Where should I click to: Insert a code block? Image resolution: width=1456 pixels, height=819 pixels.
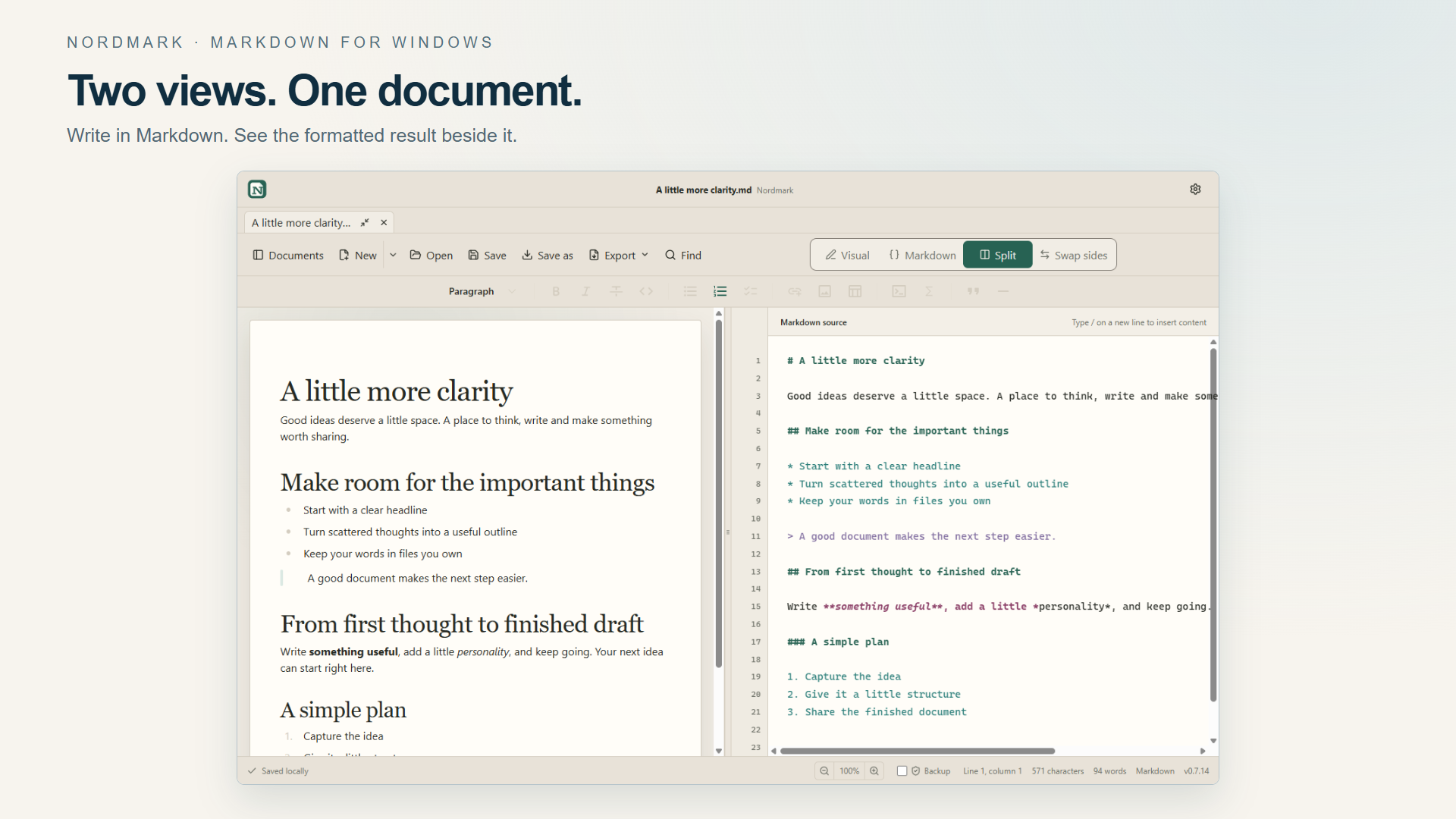click(x=899, y=292)
